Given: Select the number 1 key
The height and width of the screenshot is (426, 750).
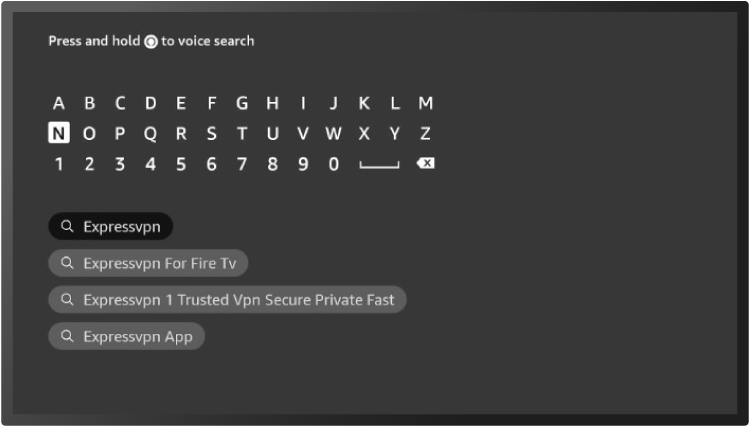Looking at the screenshot, I should click(x=59, y=164).
